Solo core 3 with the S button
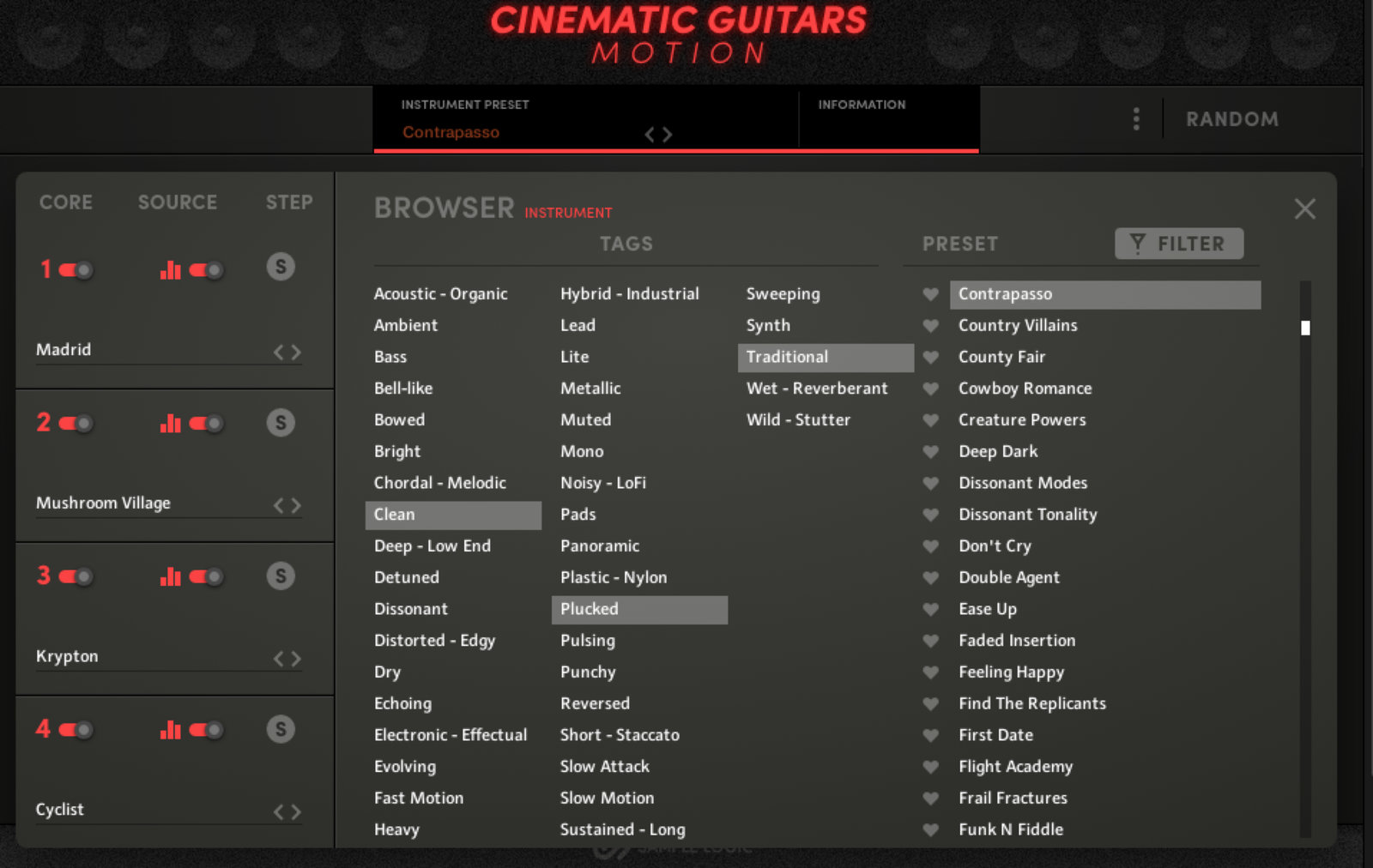The image size is (1373, 868). tap(281, 576)
